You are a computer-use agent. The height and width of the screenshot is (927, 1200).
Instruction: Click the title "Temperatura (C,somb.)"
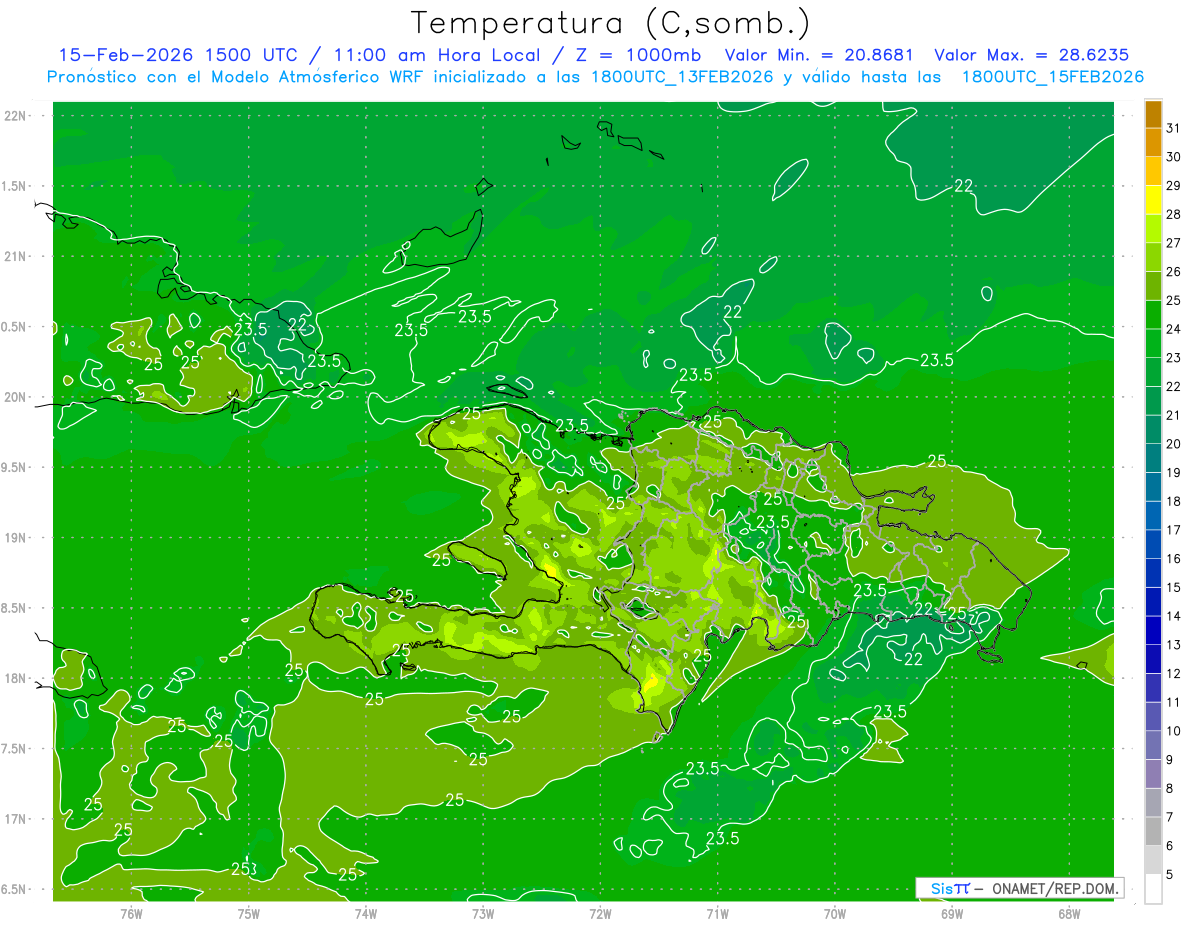[x=611, y=23]
